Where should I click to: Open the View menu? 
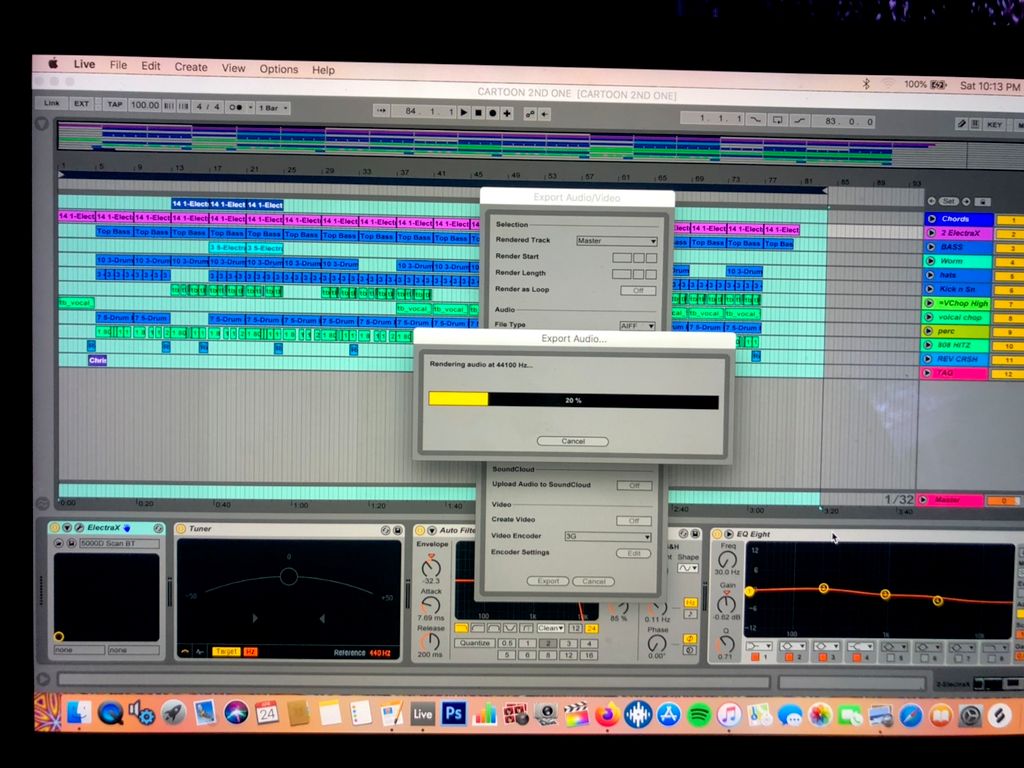tap(233, 68)
